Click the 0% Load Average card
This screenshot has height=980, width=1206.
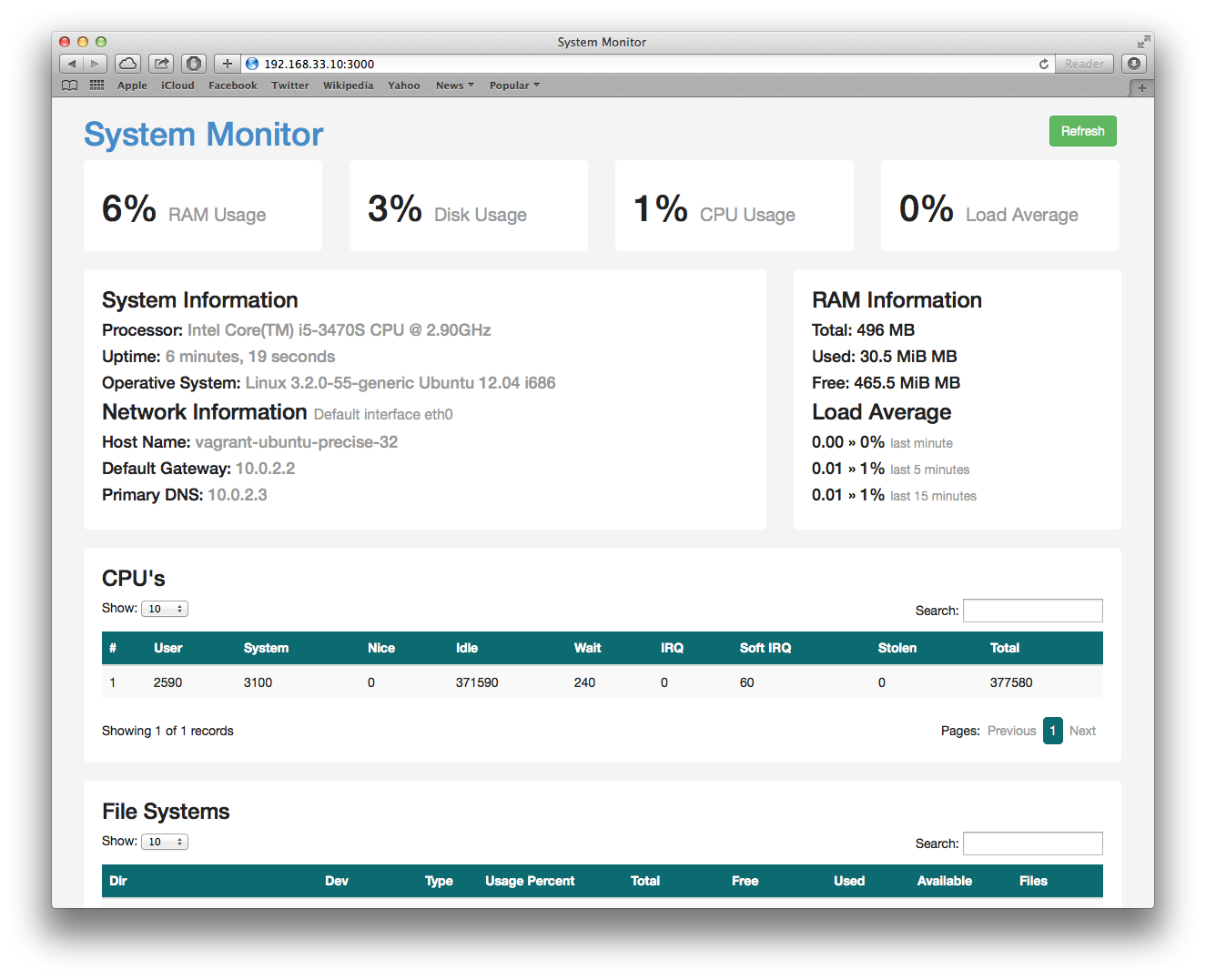pos(1000,206)
